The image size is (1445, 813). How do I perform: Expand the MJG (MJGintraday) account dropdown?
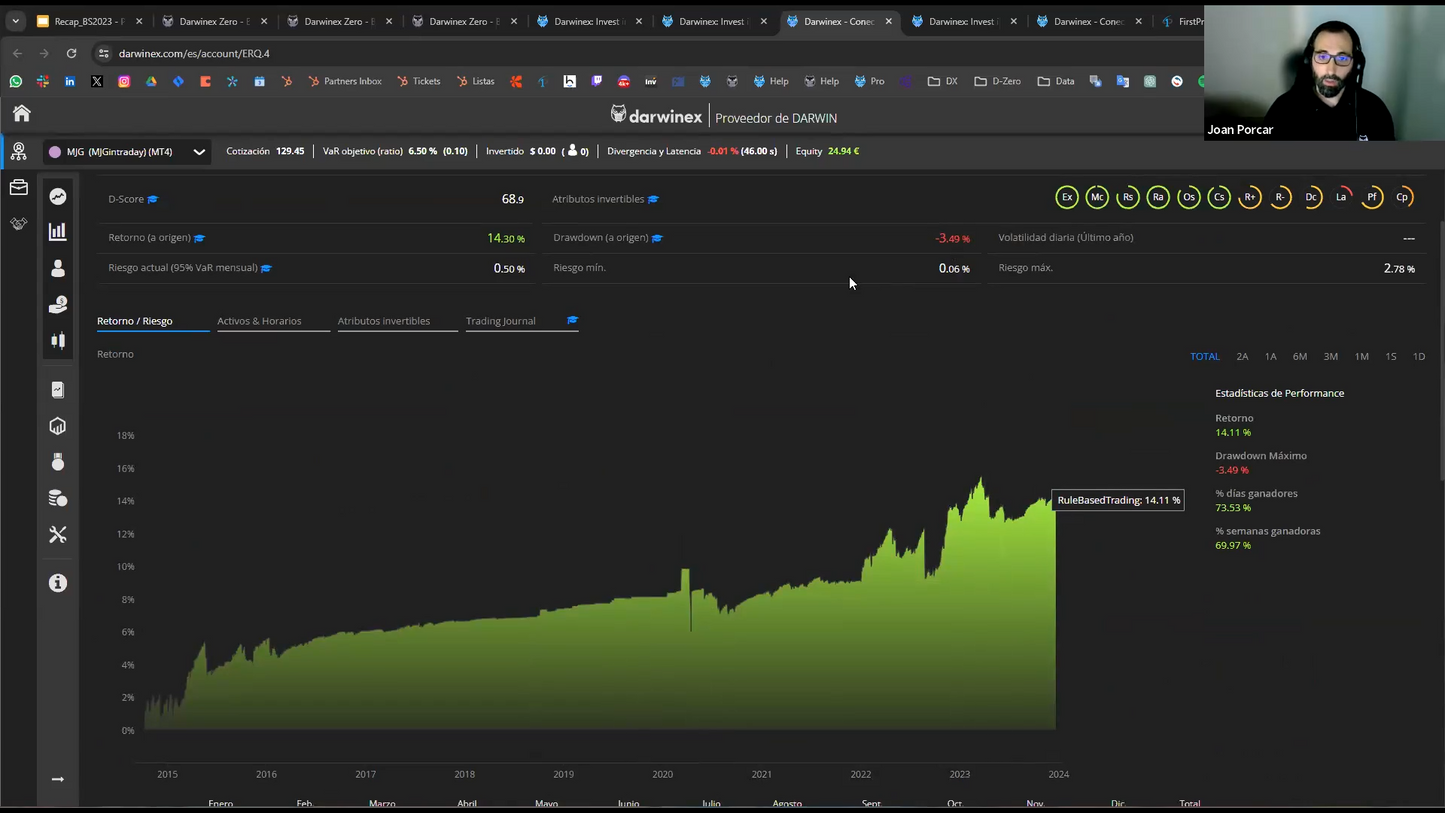(199, 152)
